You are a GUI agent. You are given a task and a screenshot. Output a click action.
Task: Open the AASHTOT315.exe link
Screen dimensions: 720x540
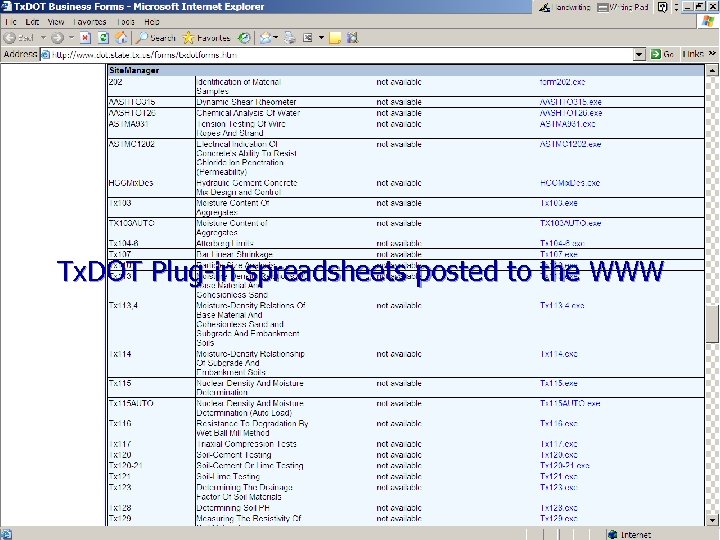[x=570, y=102]
